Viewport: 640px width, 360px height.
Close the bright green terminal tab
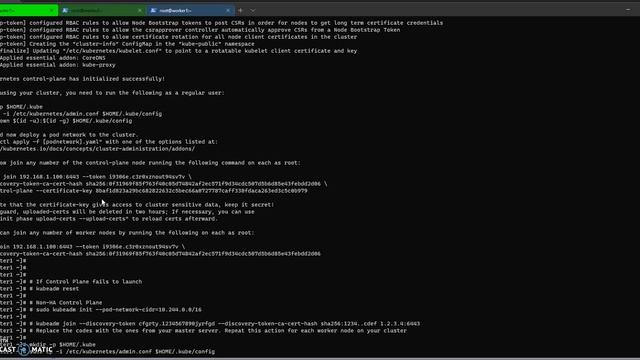(x=52, y=10)
